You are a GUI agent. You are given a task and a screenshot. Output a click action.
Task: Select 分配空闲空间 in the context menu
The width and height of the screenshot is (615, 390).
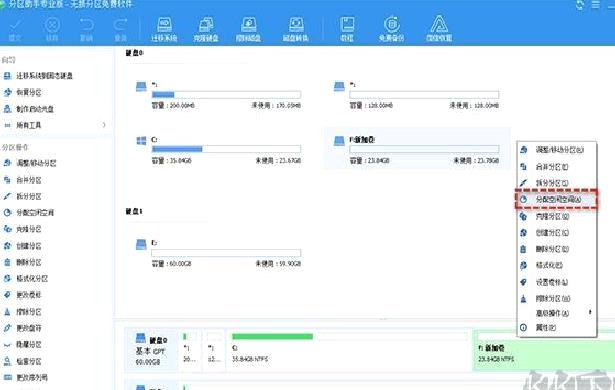(x=557, y=199)
